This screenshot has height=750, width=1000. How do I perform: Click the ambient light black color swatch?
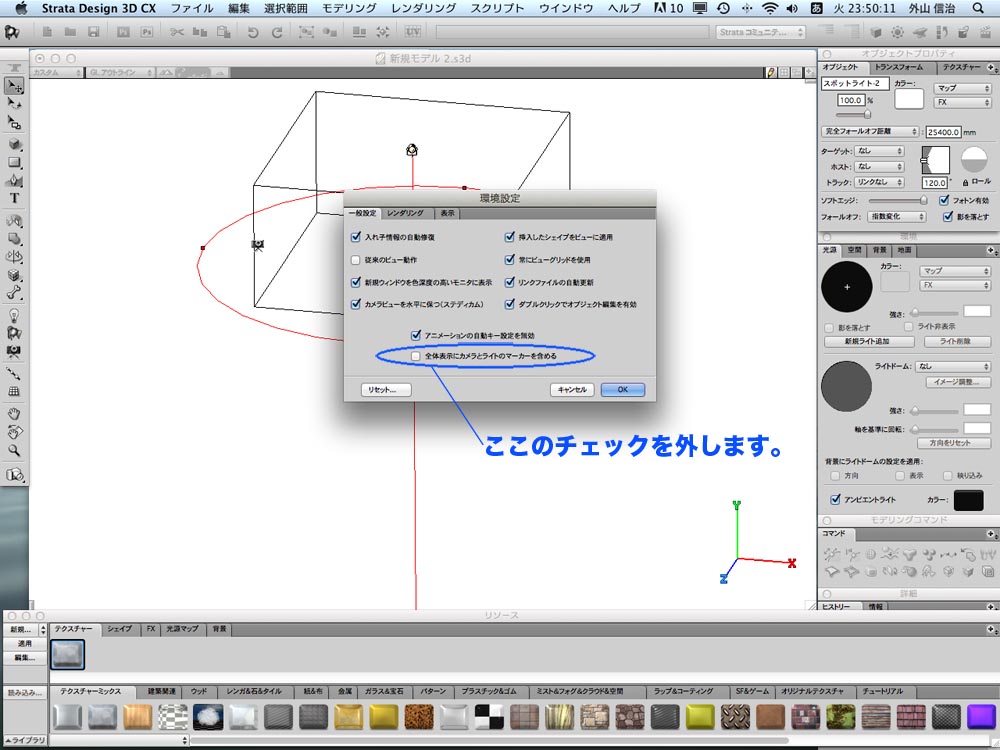[x=968, y=500]
